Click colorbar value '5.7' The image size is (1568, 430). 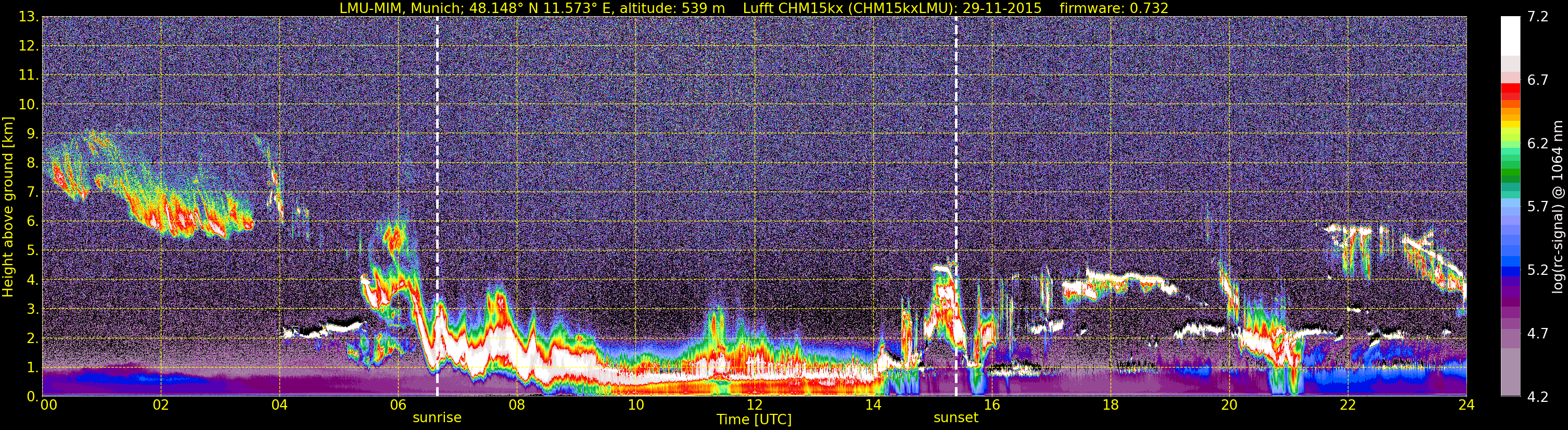(1538, 207)
